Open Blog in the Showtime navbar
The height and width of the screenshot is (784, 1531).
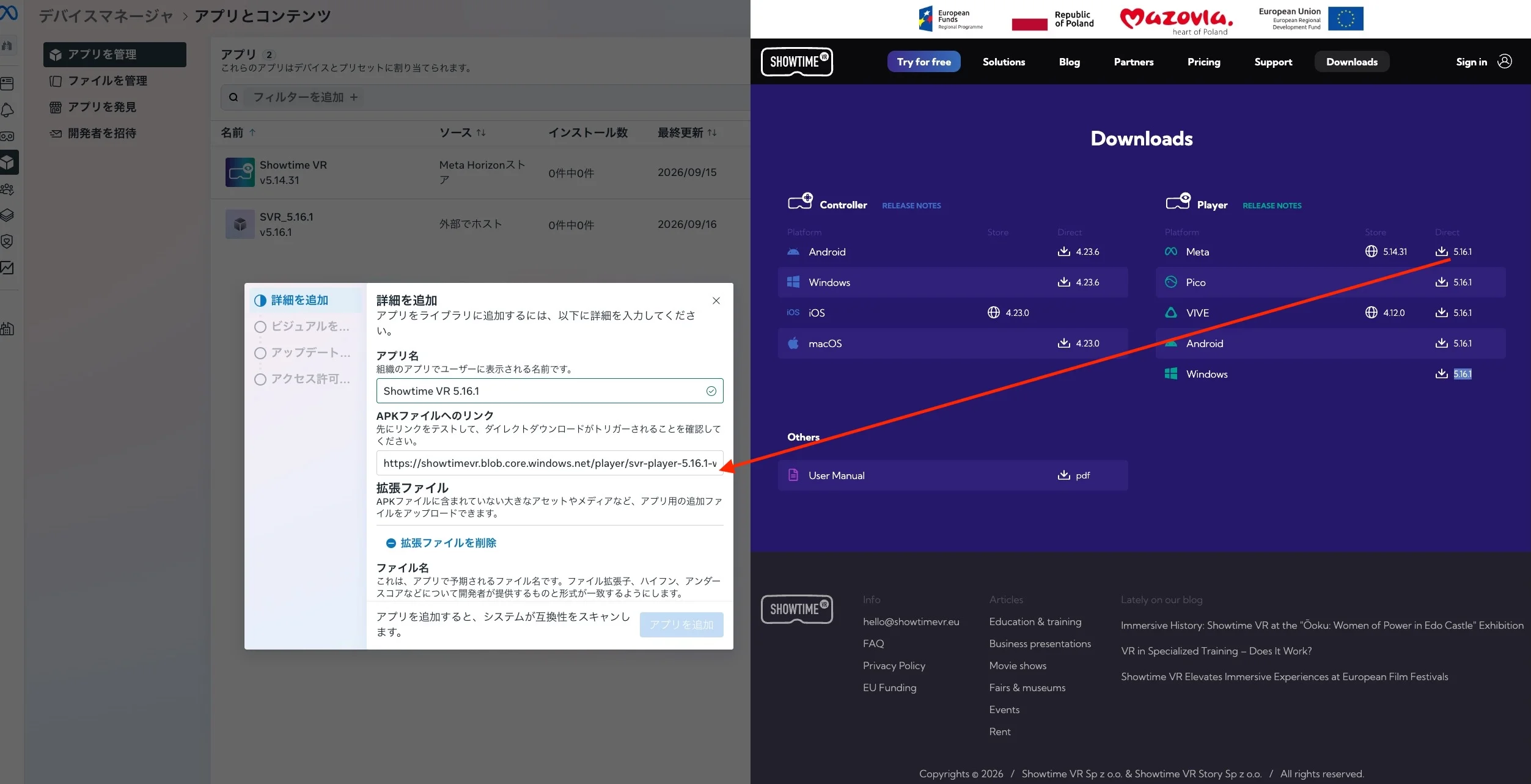click(1070, 62)
